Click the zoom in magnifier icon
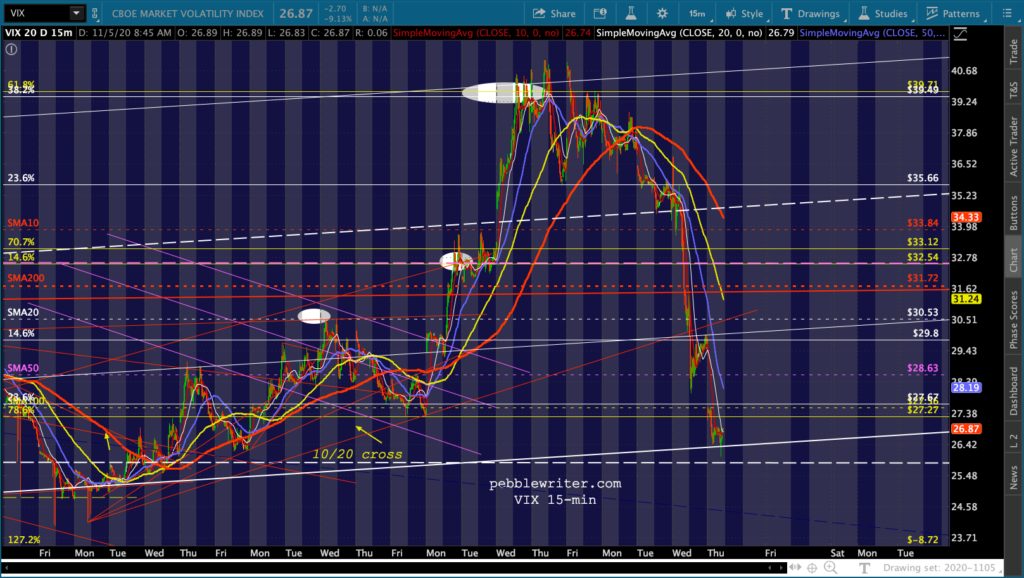 [830, 568]
